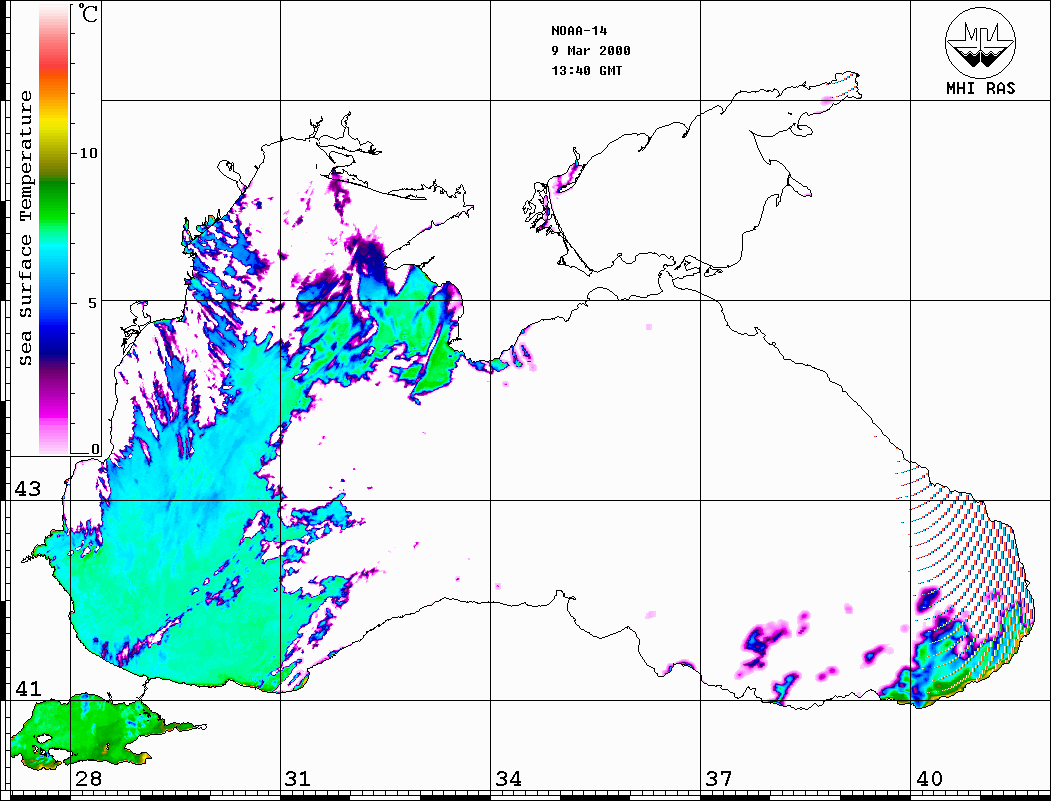Click longitude label '28'
Image resolution: width=1051 pixels, height=801 pixels.
click(x=88, y=779)
